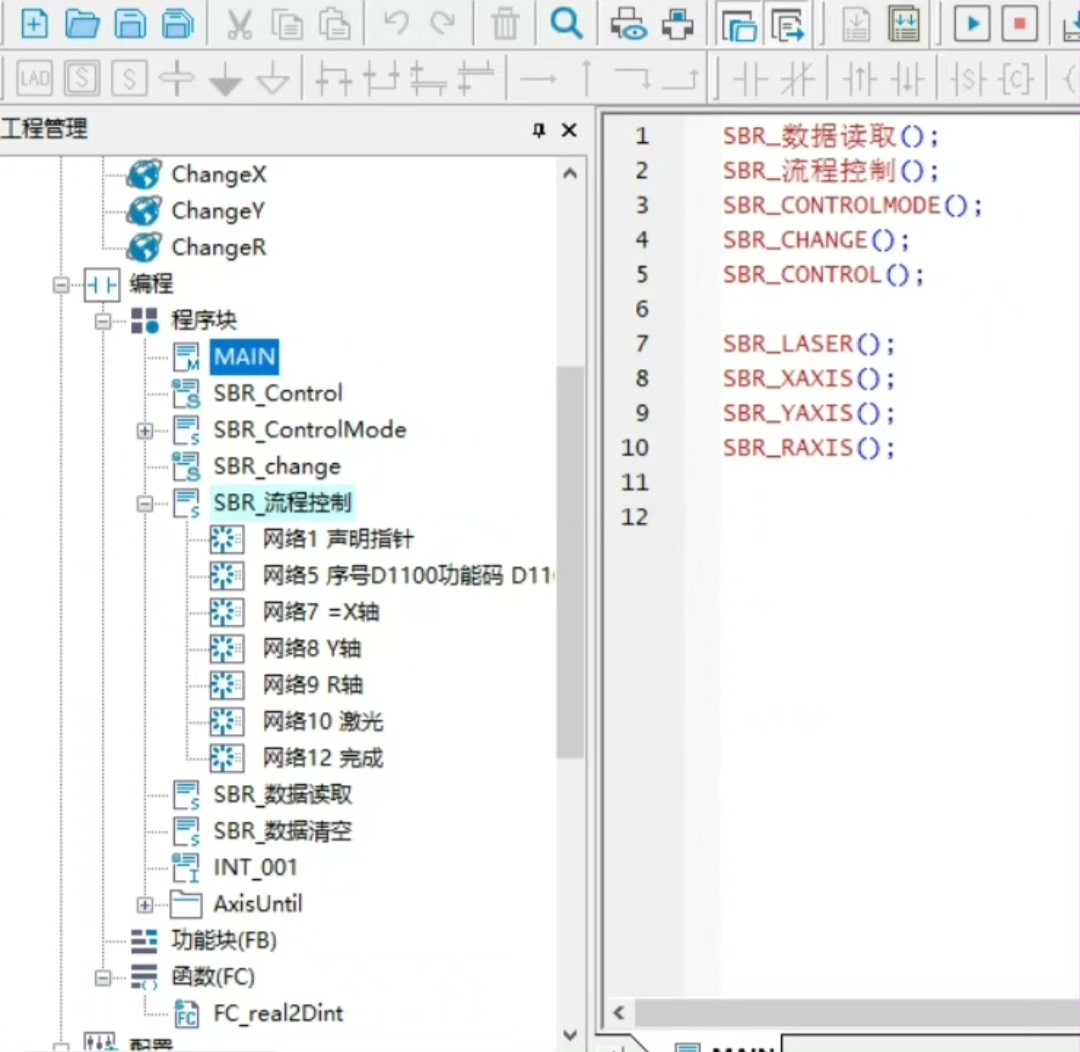Expand the SBR_ControlMode node
Screen dimensions: 1080x1052
[x=145, y=431]
